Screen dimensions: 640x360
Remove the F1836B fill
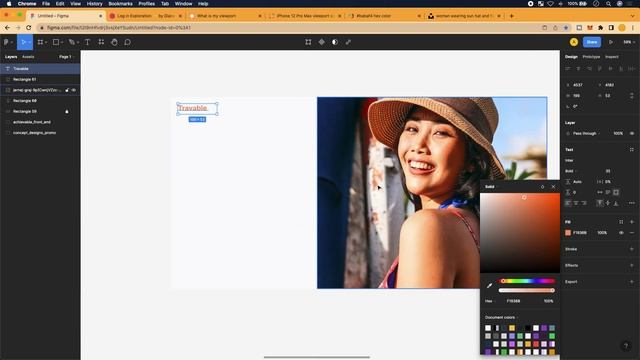[632, 233]
